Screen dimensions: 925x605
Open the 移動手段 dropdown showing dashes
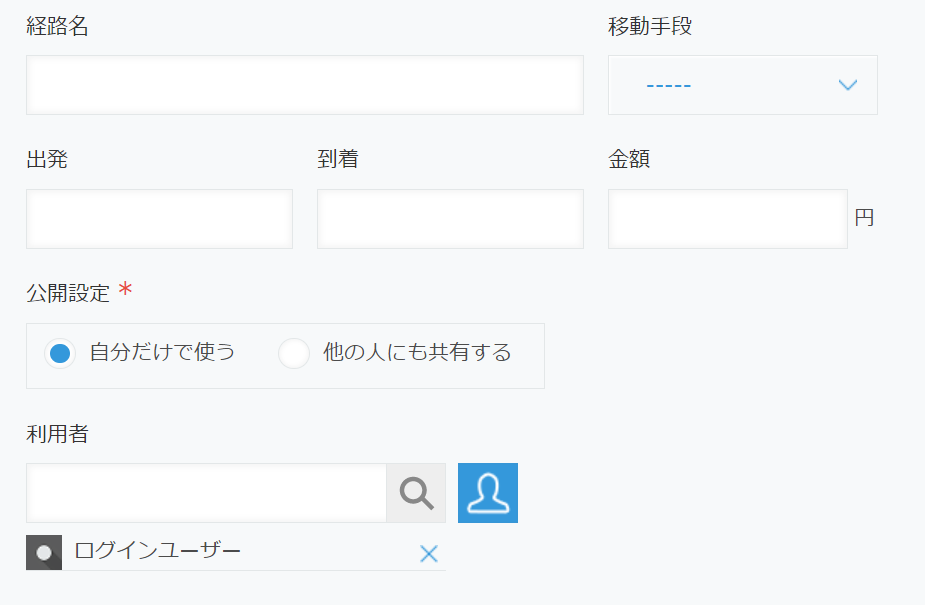coord(742,85)
